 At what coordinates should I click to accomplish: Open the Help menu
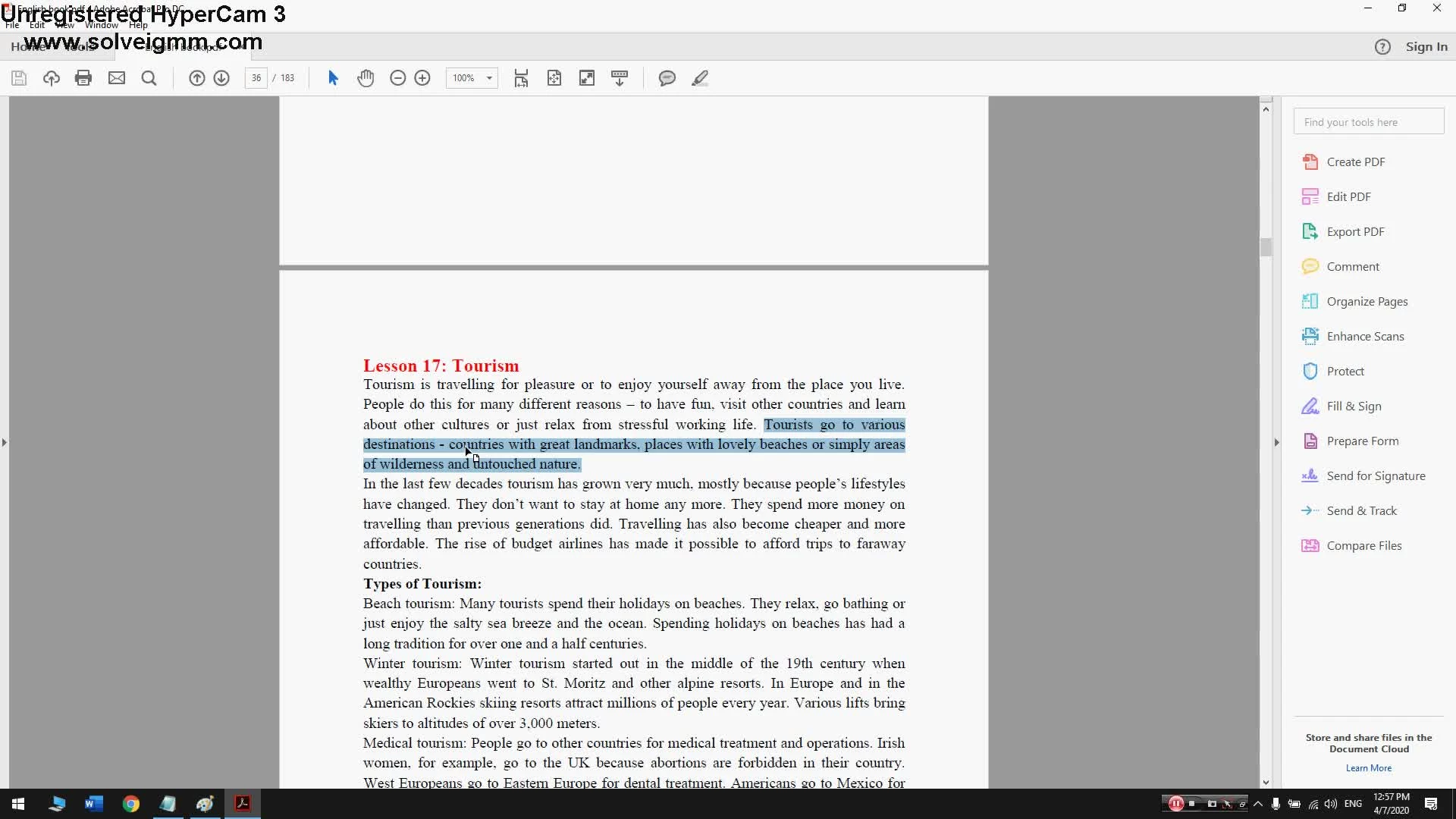(x=138, y=25)
